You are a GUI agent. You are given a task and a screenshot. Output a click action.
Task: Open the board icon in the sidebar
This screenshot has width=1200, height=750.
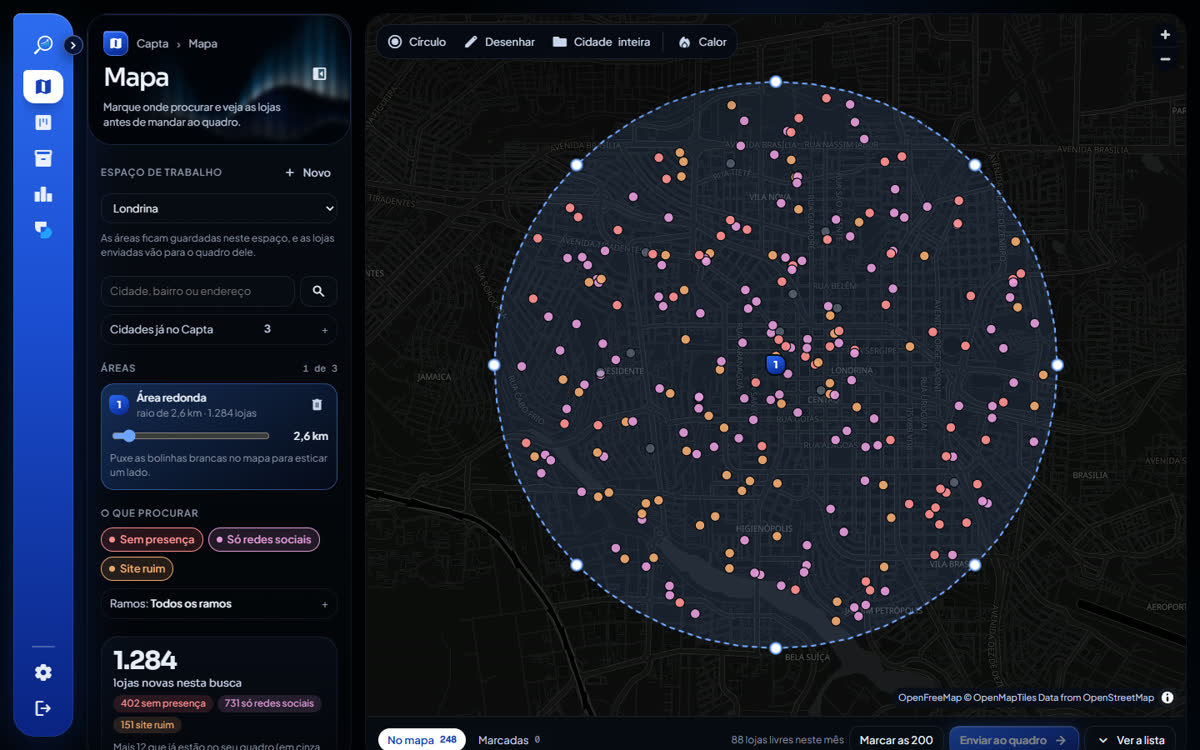point(43,123)
